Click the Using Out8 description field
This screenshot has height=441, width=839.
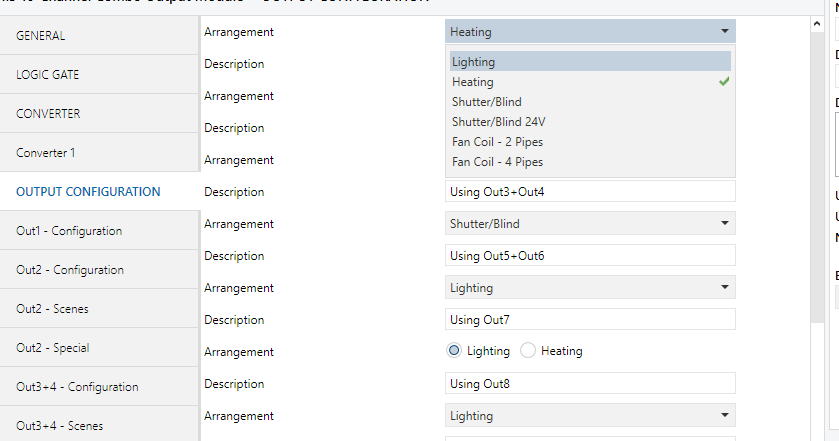[x=590, y=383]
